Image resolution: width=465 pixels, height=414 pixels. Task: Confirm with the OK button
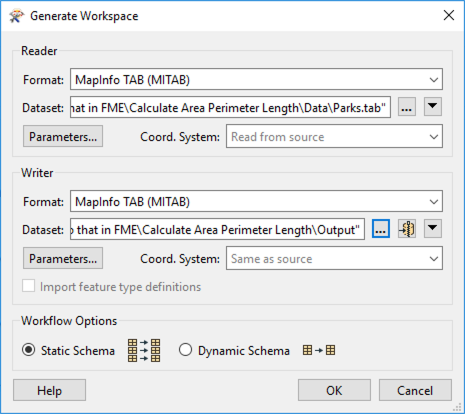pos(334,390)
